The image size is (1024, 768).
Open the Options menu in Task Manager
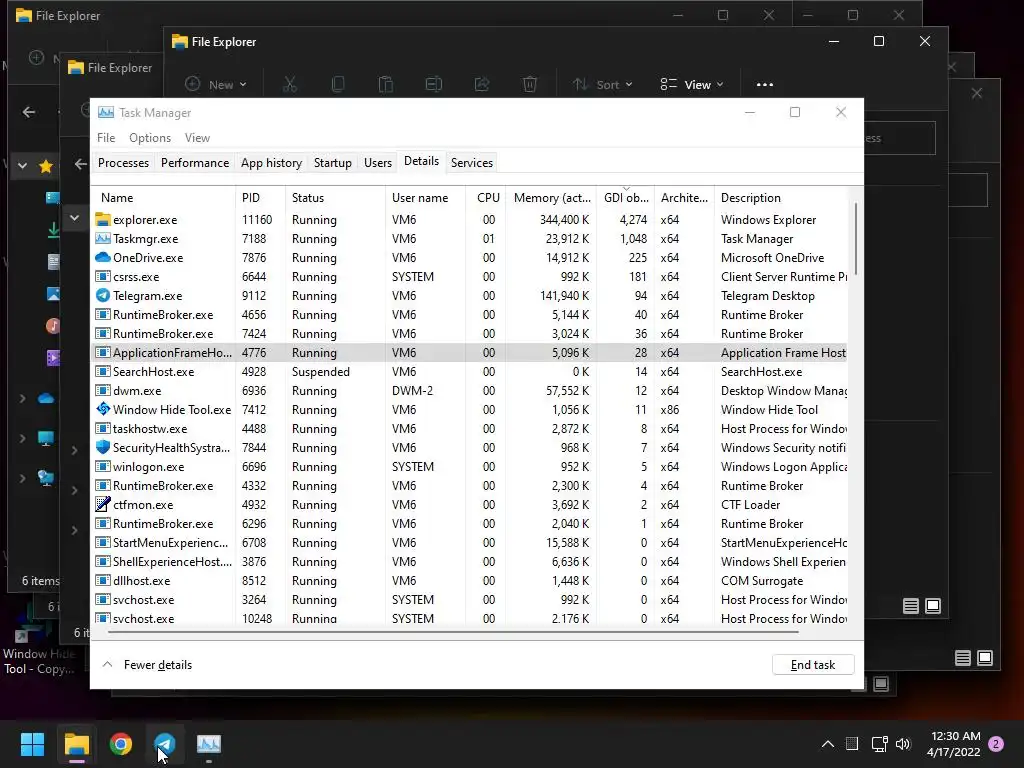tap(150, 138)
